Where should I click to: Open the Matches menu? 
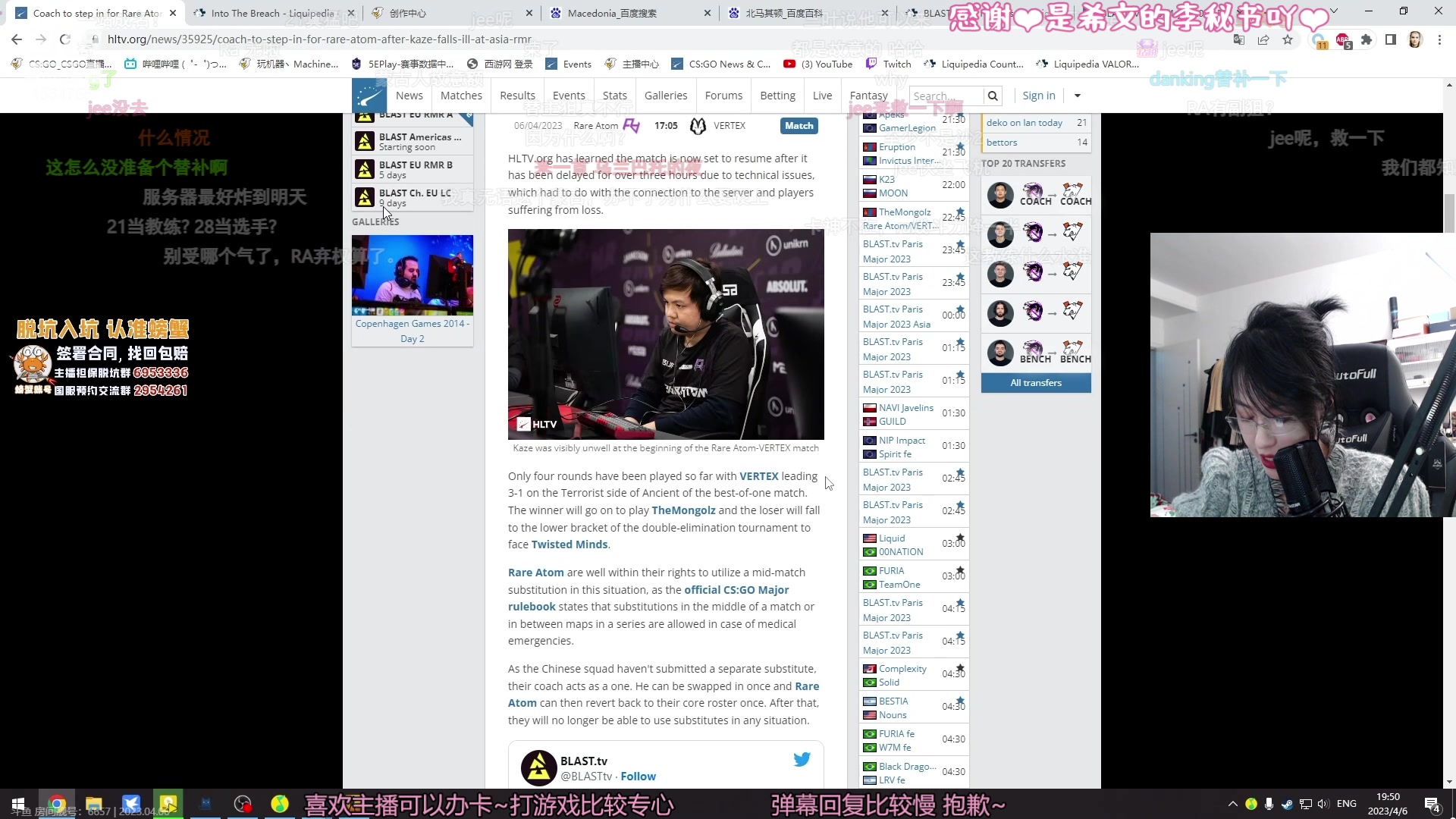pyautogui.click(x=461, y=96)
